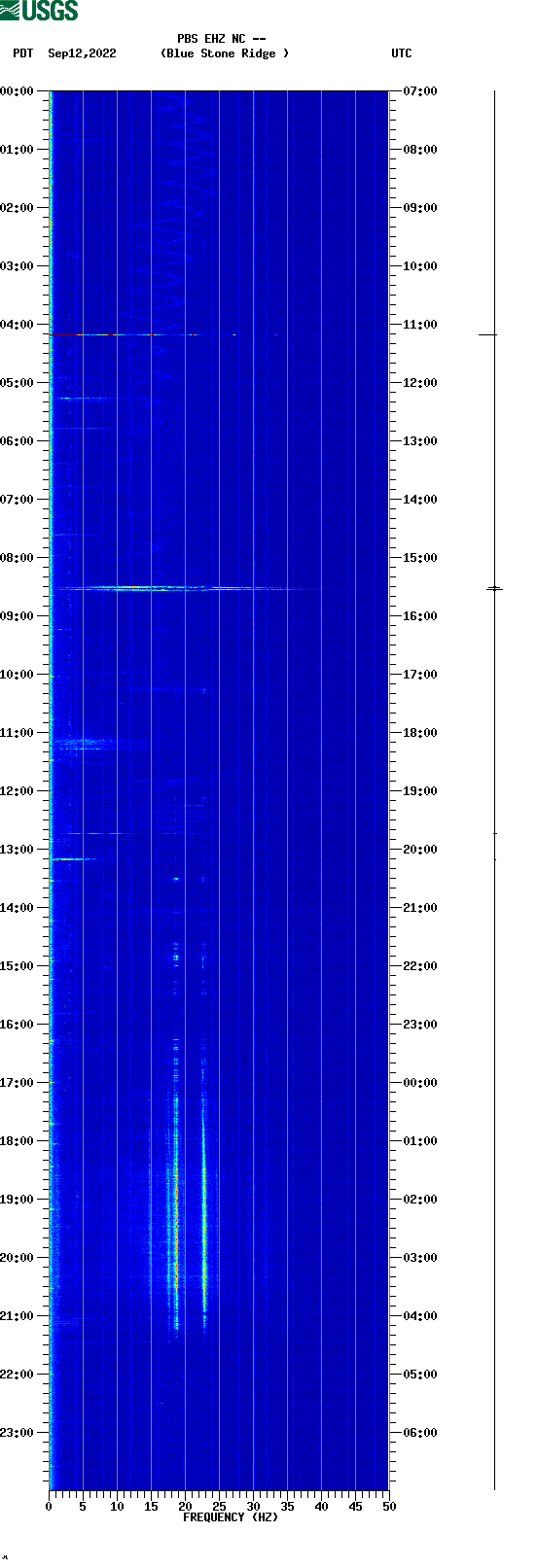Click the '12:00' PDT time label on the left axis
This screenshot has width=537, height=1568.
coord(18,791)
